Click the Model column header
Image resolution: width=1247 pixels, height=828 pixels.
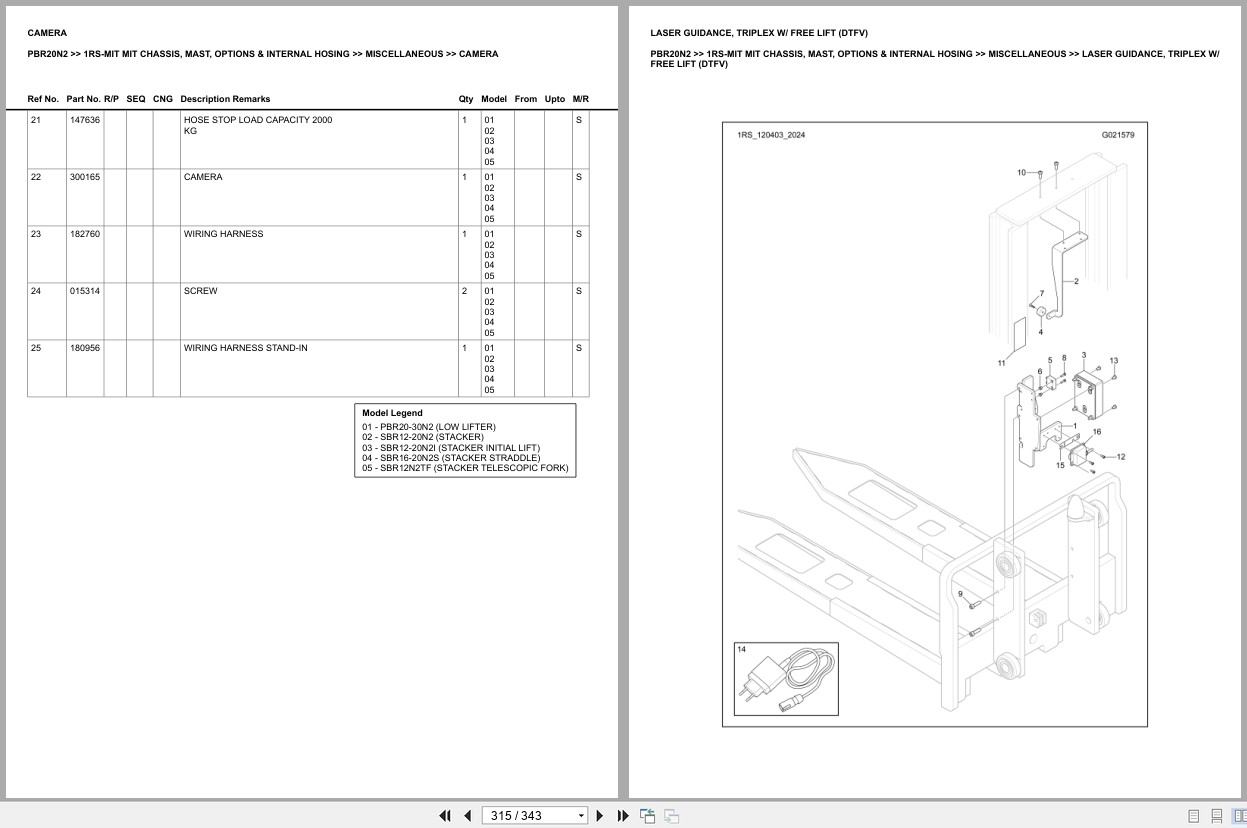pyautogui.click(x=494, y=99)
